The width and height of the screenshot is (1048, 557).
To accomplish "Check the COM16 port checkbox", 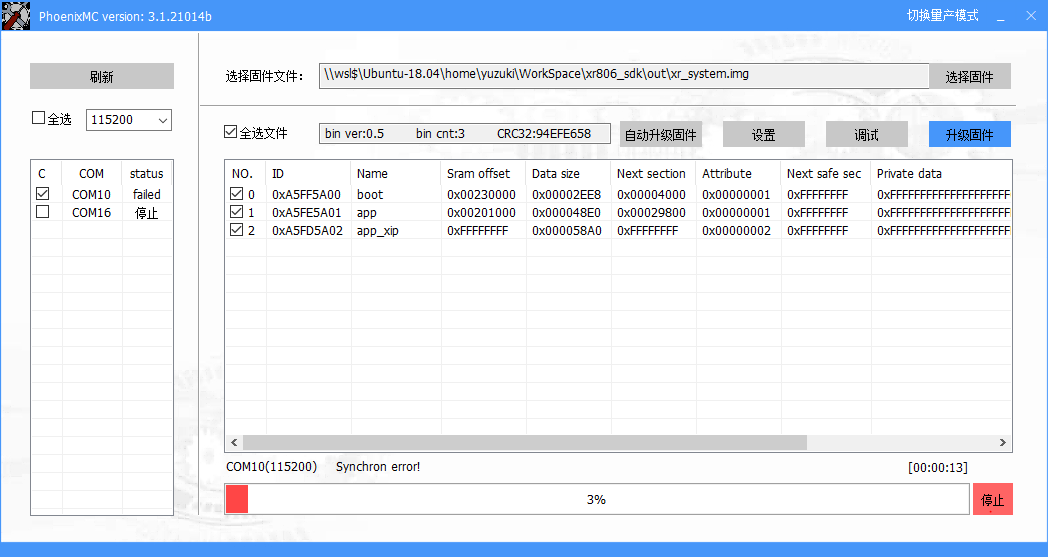I will 43,212.
